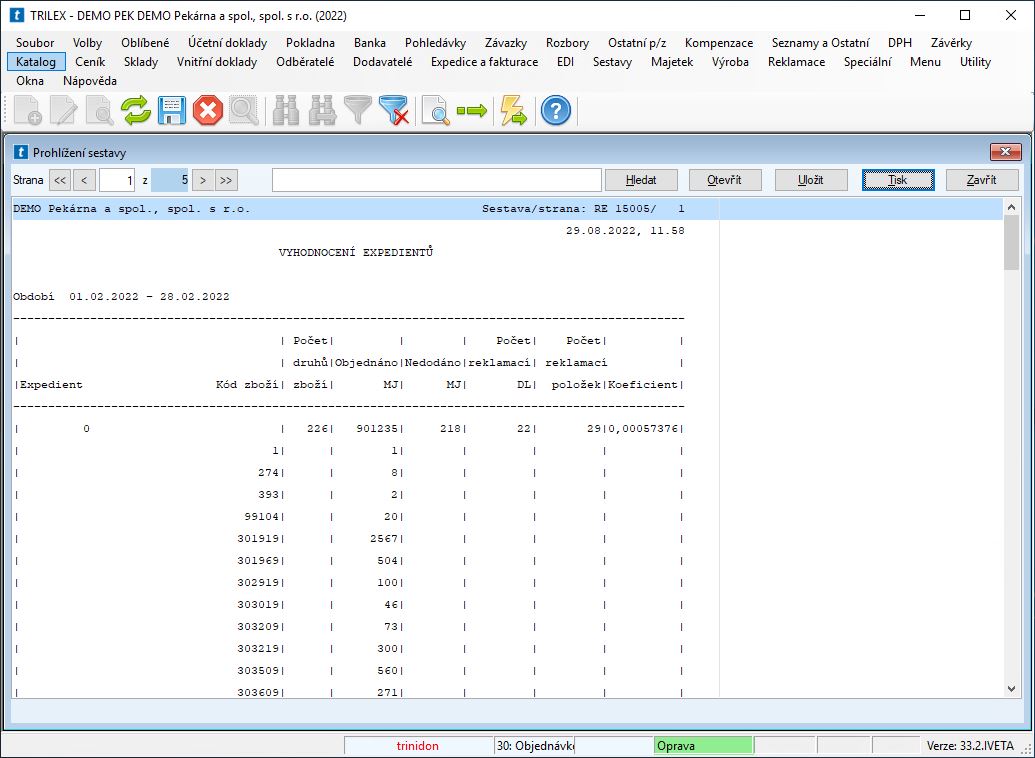Open the EDI menu

565,62
